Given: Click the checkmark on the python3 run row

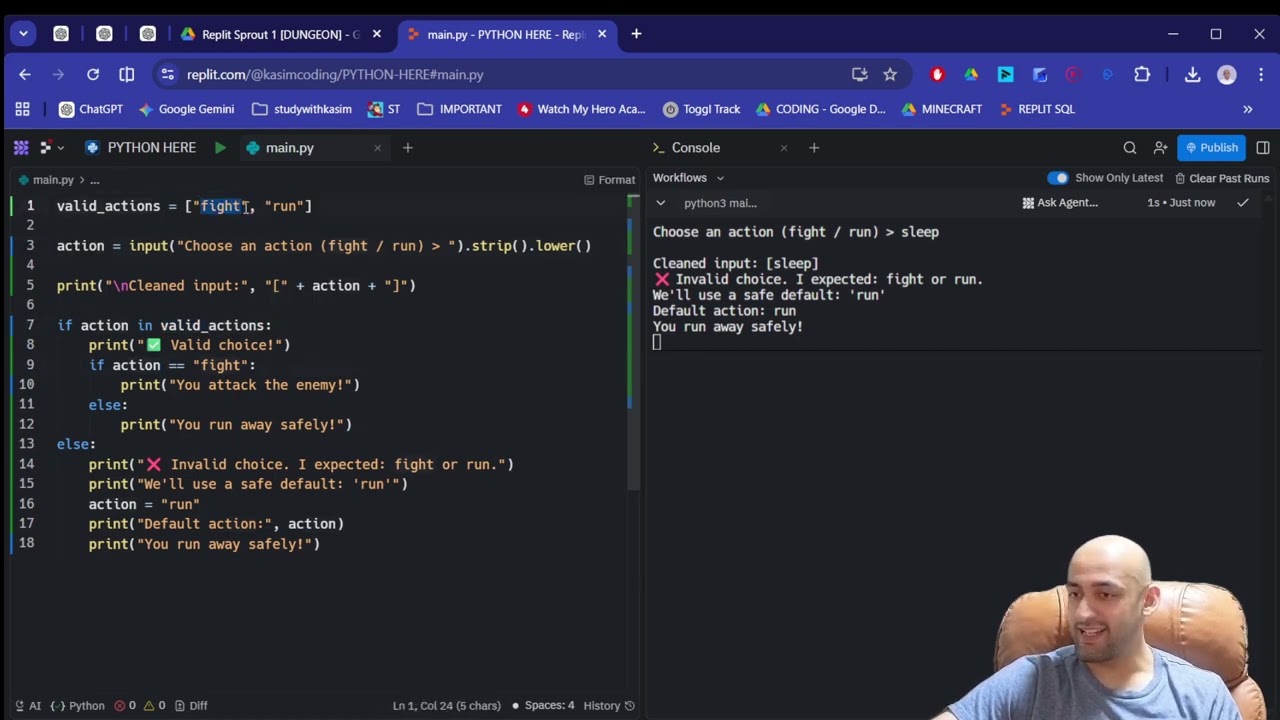Looking at the screenshot, I should 1243,203.
